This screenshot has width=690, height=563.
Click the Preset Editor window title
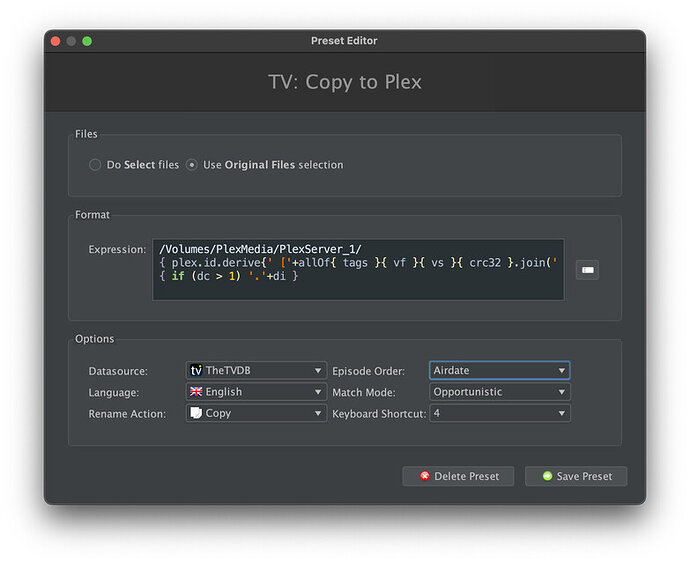pos(344,41)
